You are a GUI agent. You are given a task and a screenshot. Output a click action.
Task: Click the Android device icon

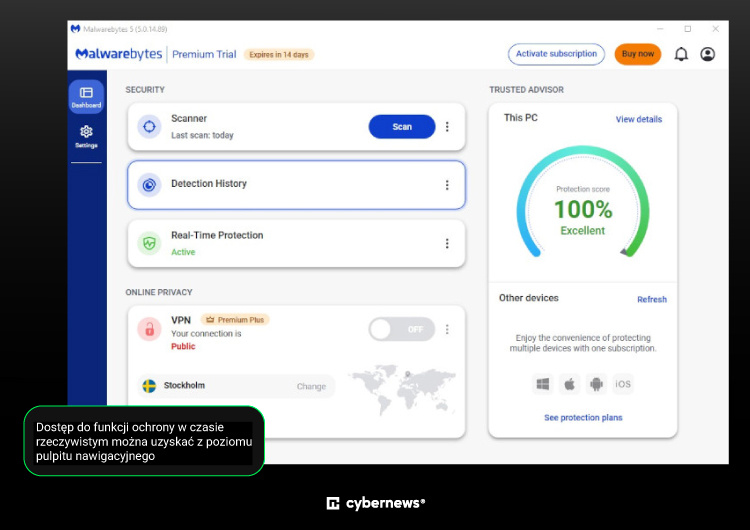(x=596, y=384)
